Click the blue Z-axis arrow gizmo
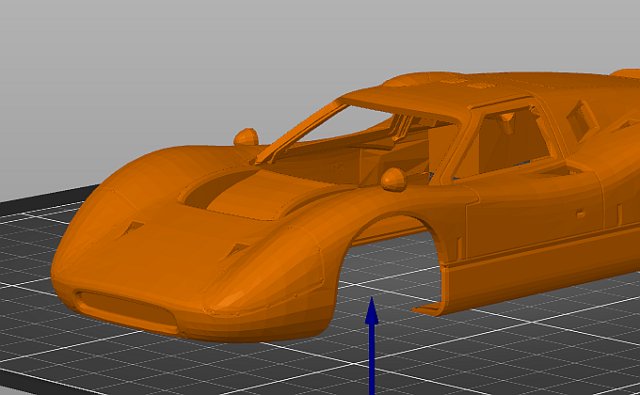This screenshot has width=640, height=395. [371, 346]
